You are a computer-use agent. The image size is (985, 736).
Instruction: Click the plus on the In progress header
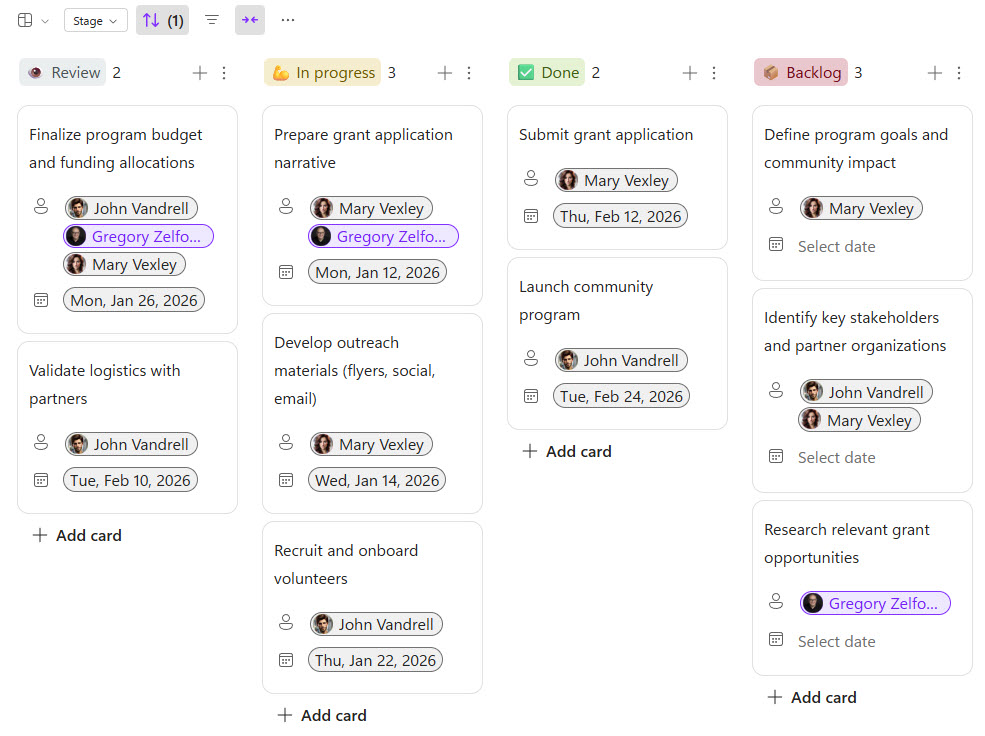tap(444, 72)
